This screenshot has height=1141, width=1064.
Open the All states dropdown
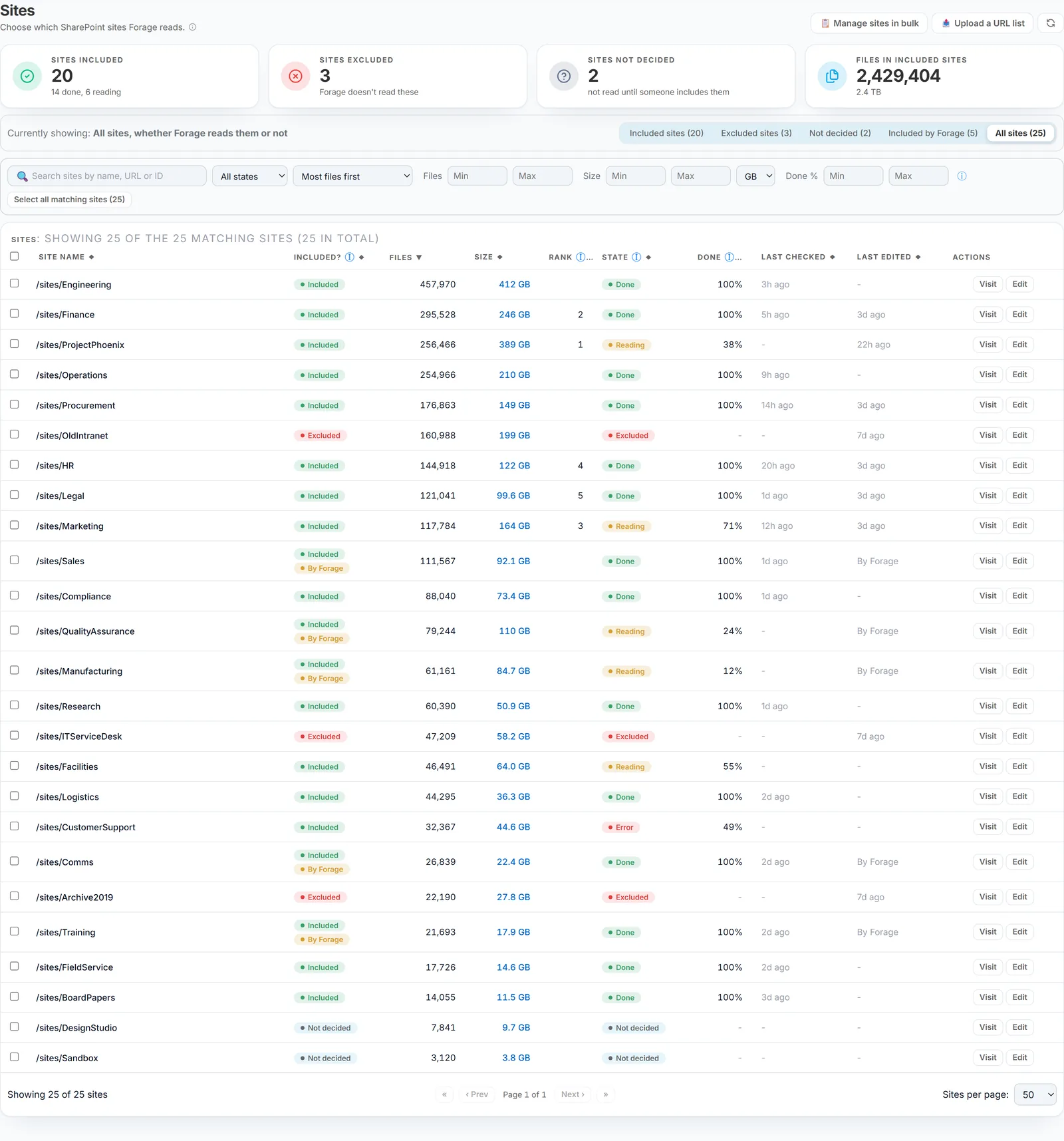(250, 176)
